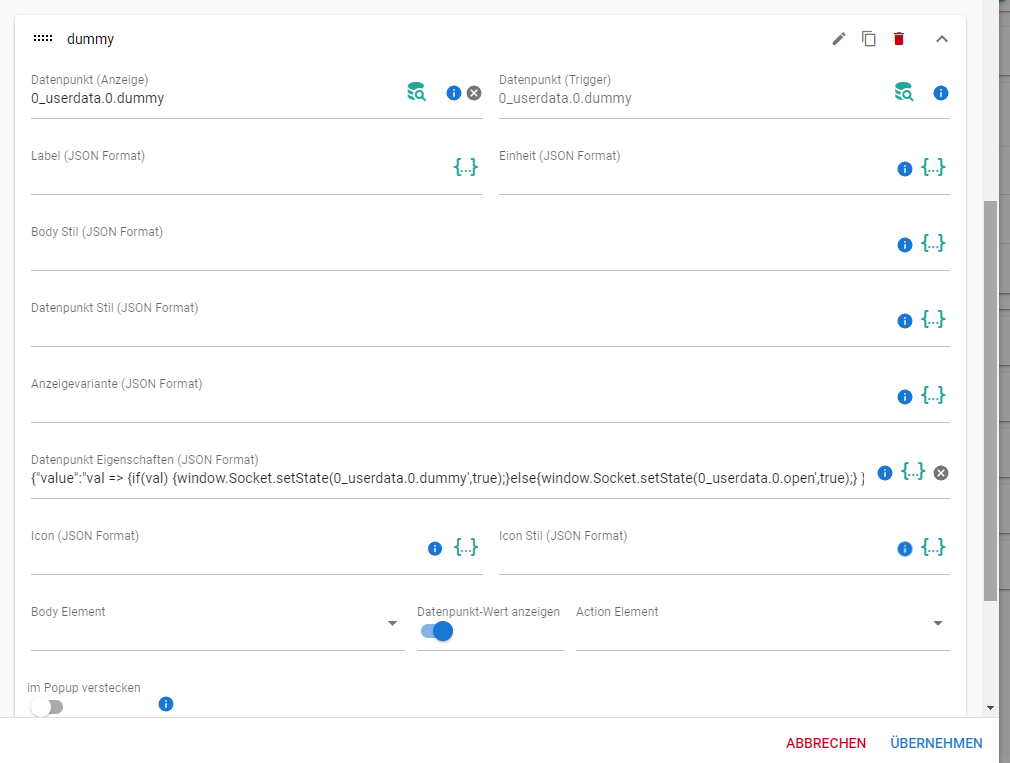Open the Action Element dropdown
This screenshot has height=763, width=1010.
click(x=937, y=624)
